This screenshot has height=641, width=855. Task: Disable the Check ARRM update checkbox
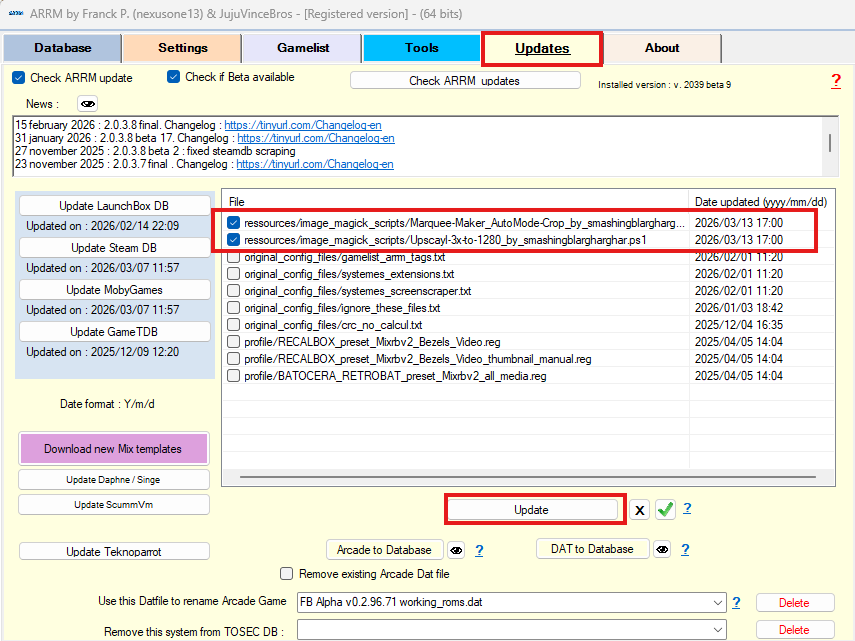click(x=18, y=78)
